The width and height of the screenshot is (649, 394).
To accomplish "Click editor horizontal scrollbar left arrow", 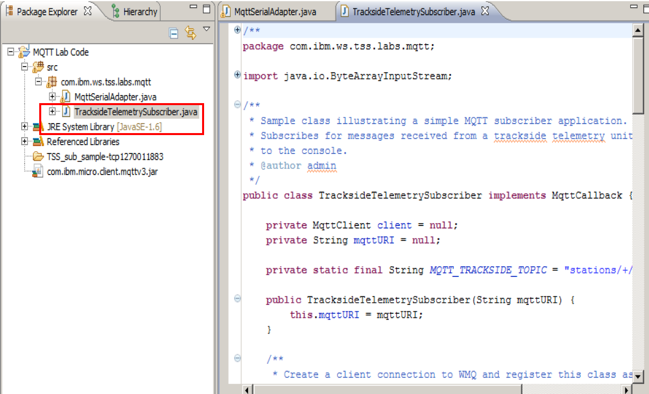I will [247, 389].
